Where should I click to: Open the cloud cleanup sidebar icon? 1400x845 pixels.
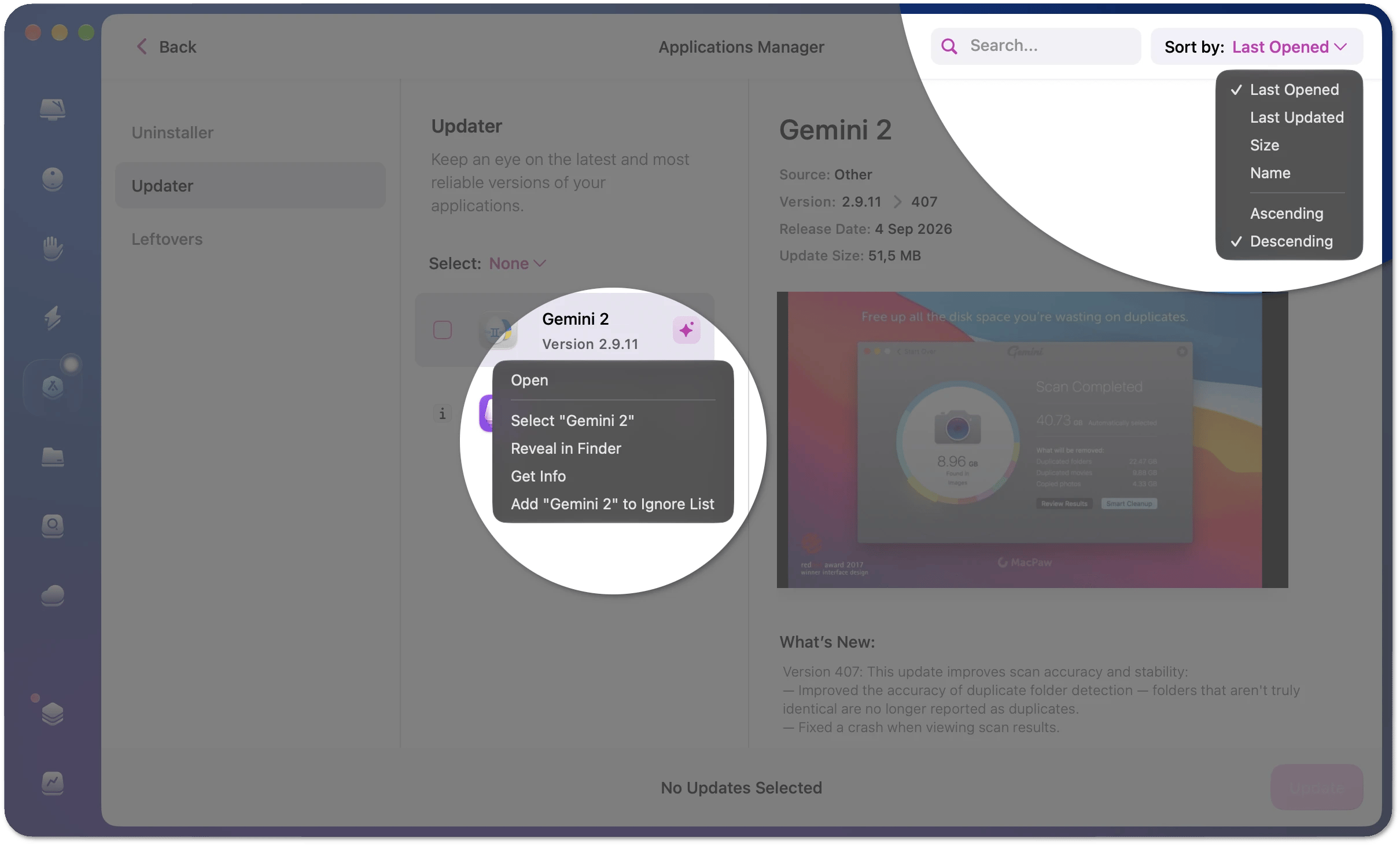click(52, 596)
